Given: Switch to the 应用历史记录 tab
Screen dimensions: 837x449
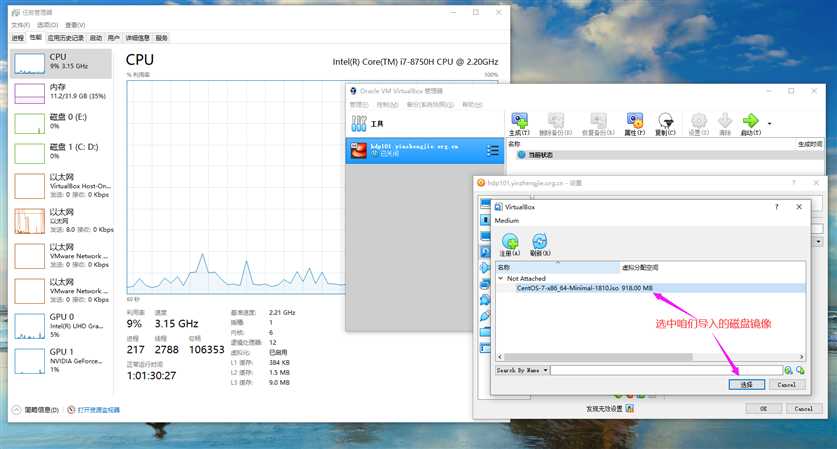Looking at the screenshot, I should pyautogui.click(x=65, y=38).
